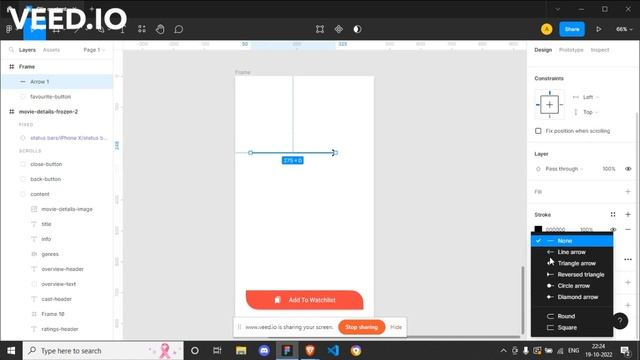The height and width of the screenshot is (360, 640).
Task: Click the Use as mask icon
Action: click(358, 29)
